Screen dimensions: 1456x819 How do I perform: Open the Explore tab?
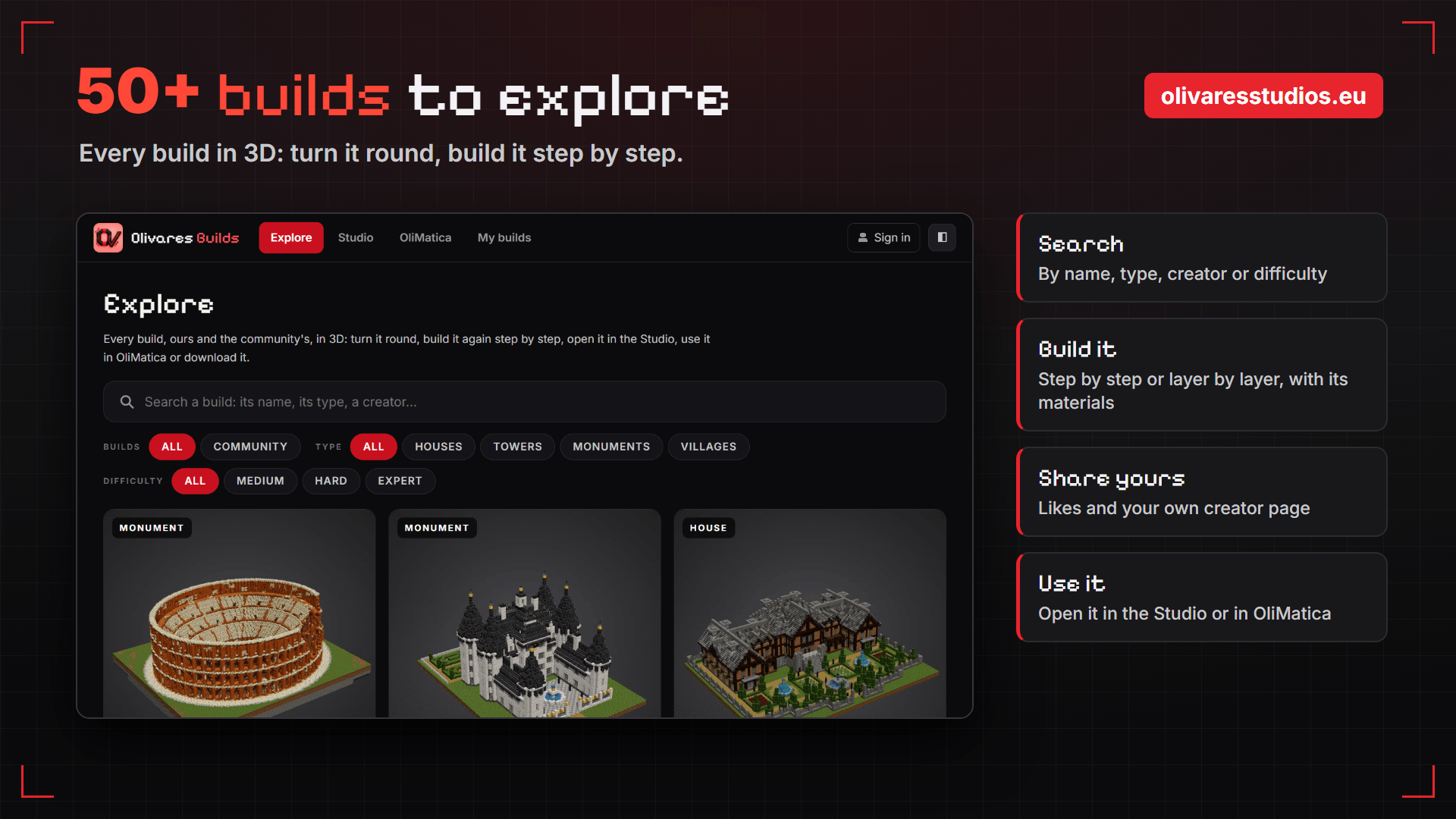pyautogui.click(x=291, y=237)
